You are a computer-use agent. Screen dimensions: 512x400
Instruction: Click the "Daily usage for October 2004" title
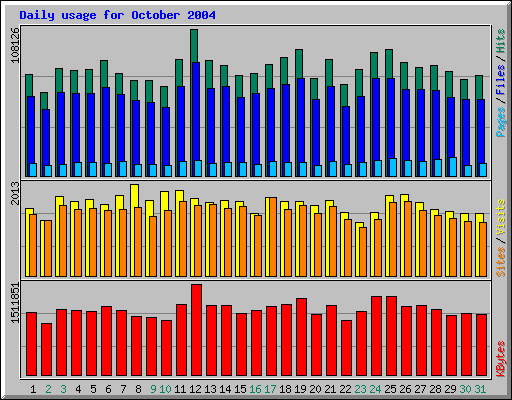click(x=117, y=15)
